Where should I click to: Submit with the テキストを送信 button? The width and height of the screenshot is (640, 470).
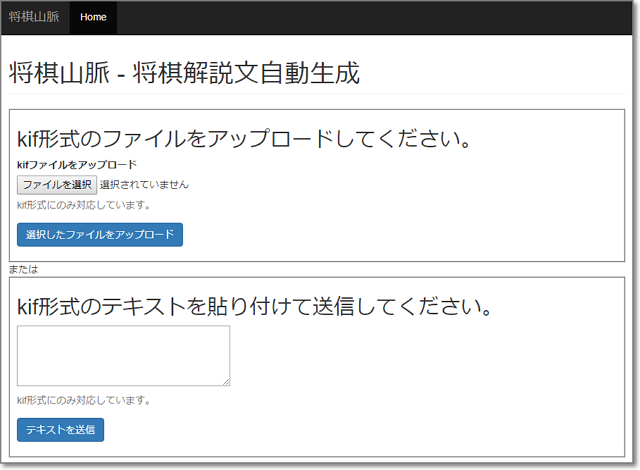60,429
